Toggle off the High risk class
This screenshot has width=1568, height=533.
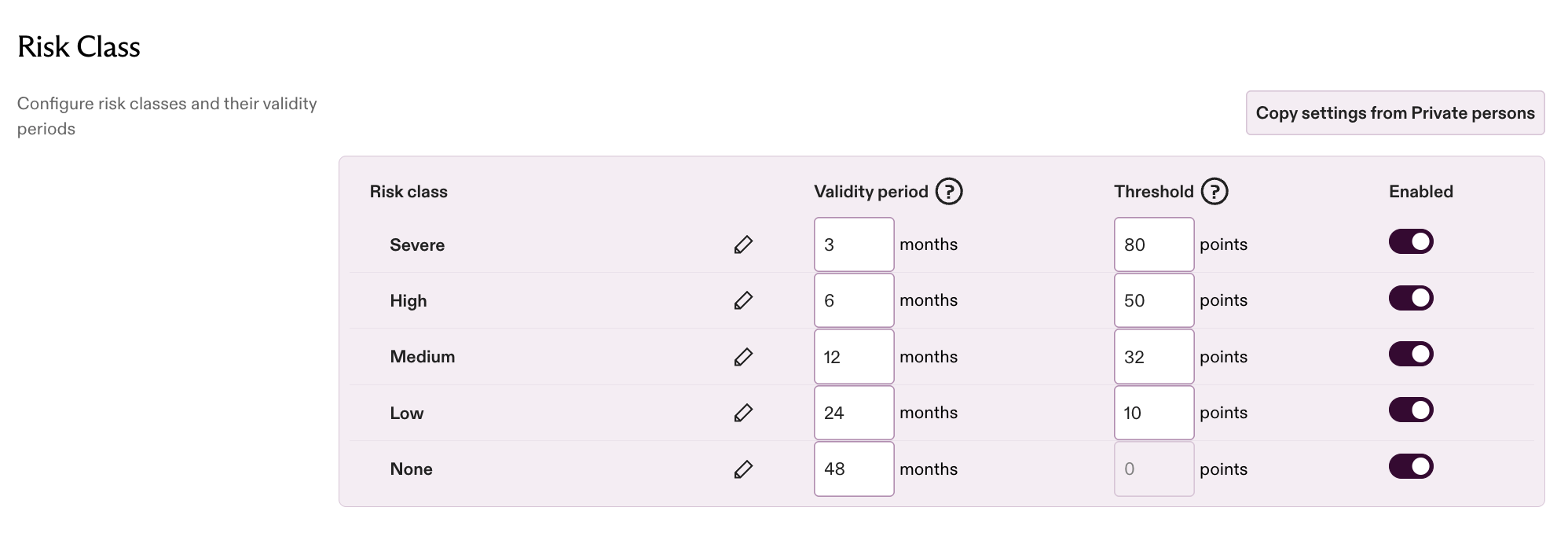1411,298
